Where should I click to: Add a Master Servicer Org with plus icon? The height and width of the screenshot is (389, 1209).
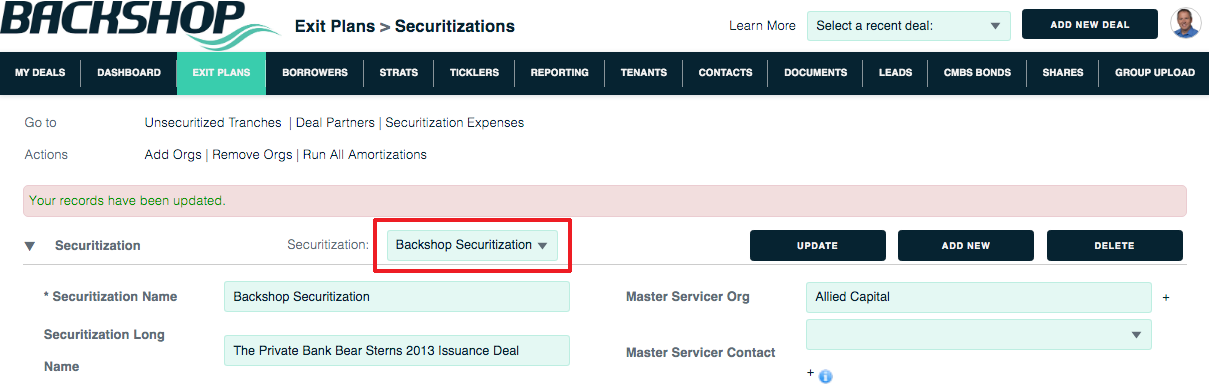click(x=1166, y=298)
